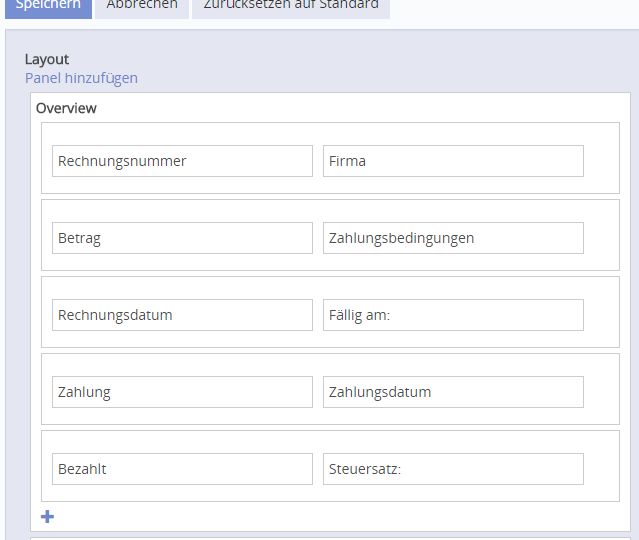Pick the Bezahlt field box
The image size is (639, 540).
click(x=182, y=469)
